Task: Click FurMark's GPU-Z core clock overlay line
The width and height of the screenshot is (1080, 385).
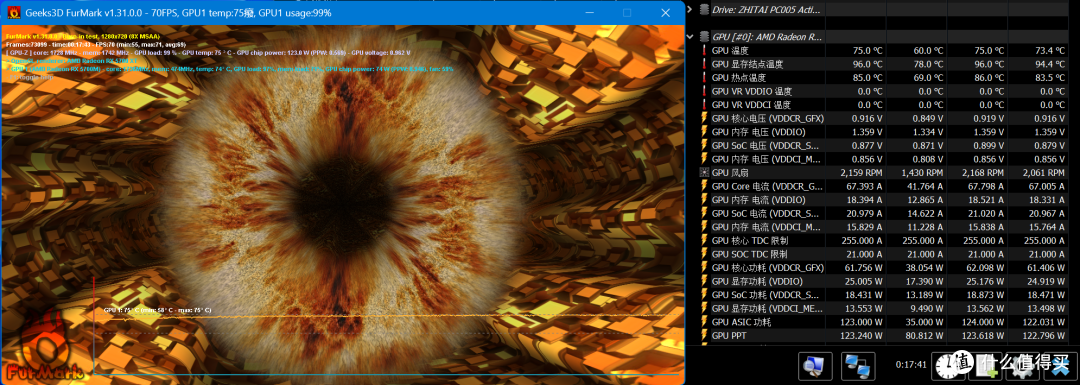Action: point(208,52)
